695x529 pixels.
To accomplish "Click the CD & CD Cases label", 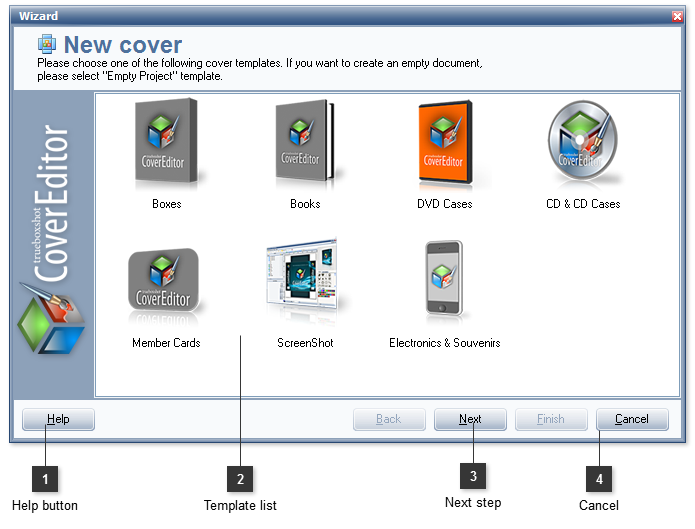I will coord(583,204).
